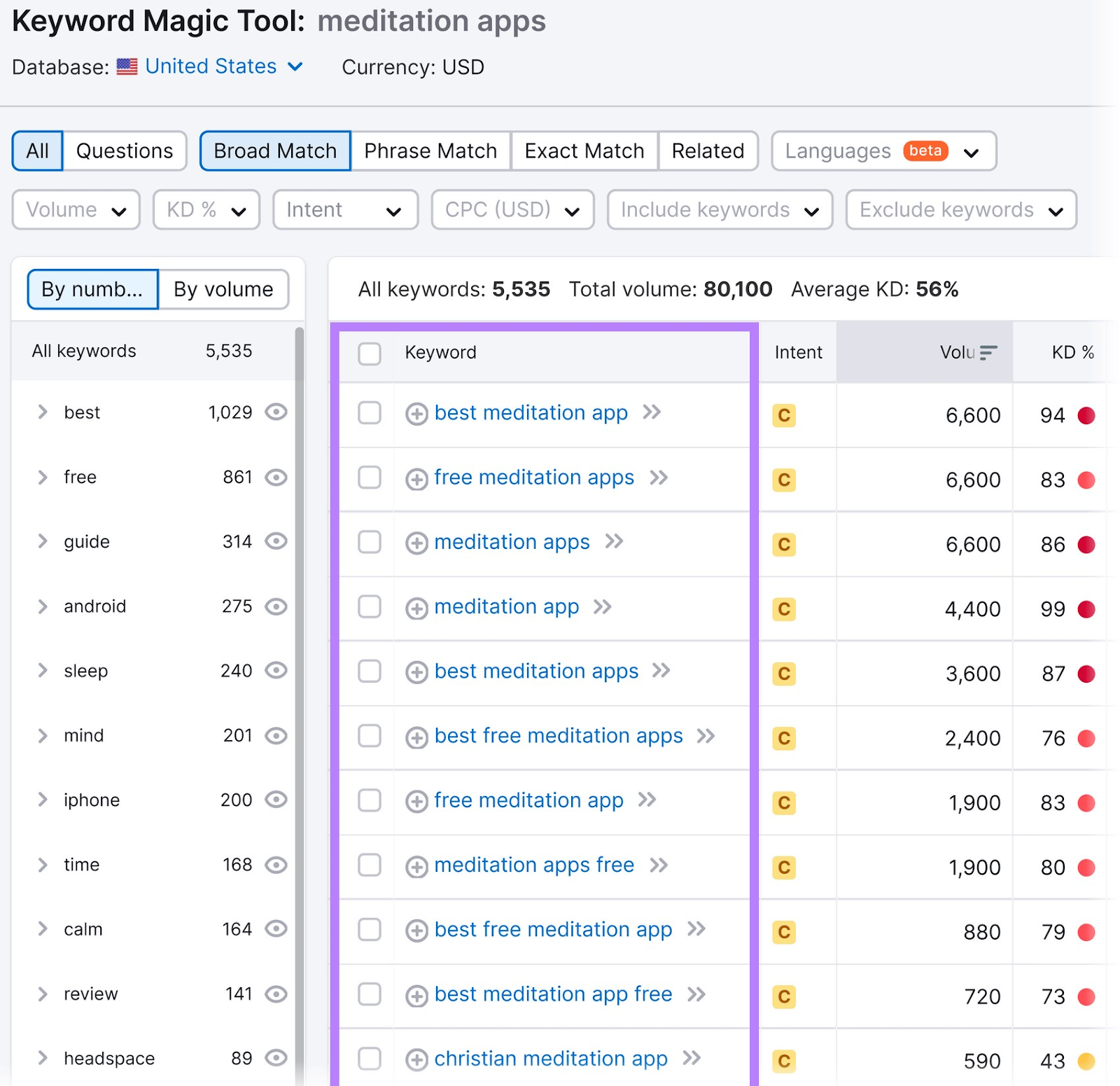Select the Related tab
The height and width of the screenshot is (1086, 1120).
(708, 151)
